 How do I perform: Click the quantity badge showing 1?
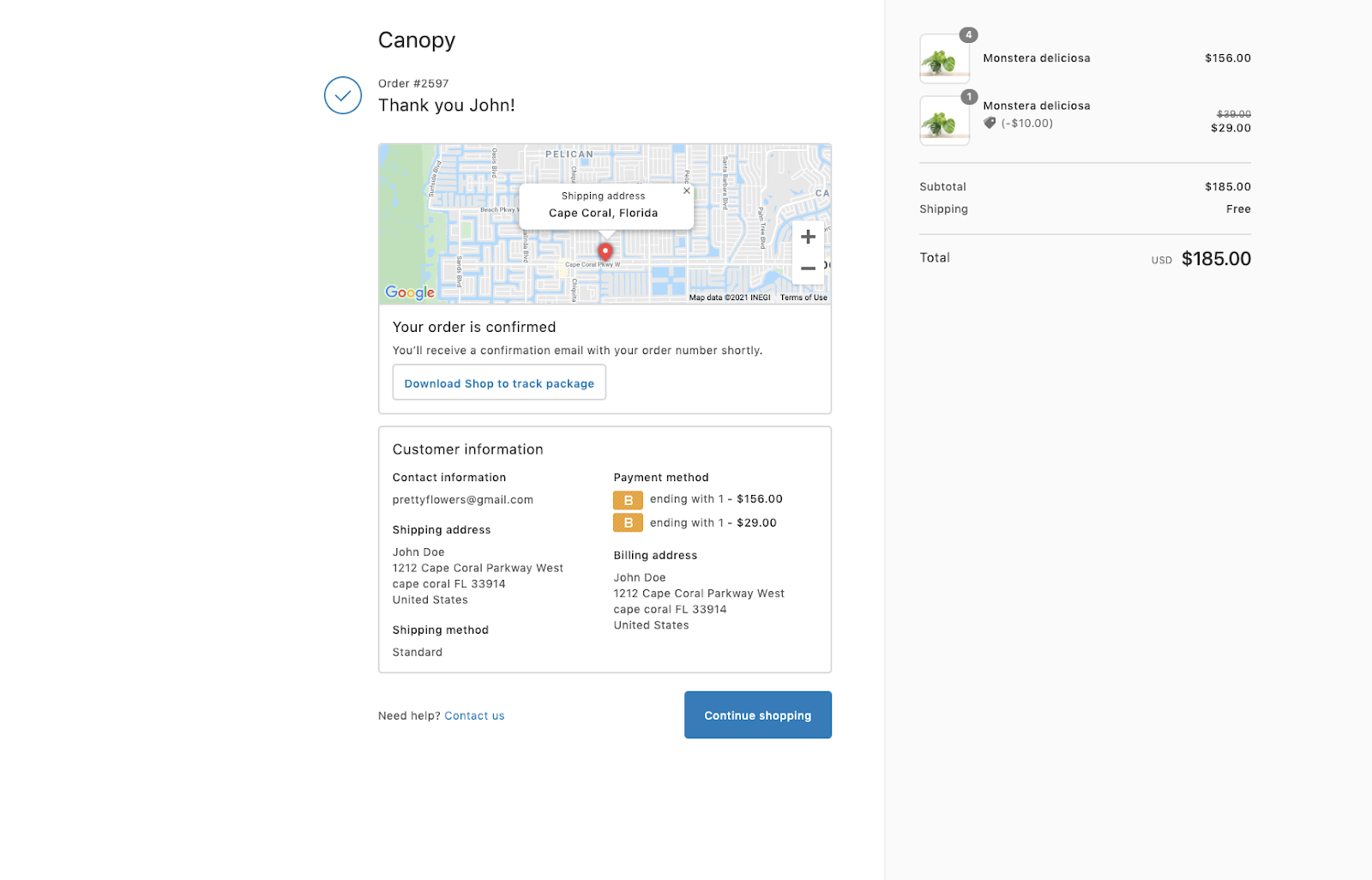pyautogui.click(x=969, y=97)
